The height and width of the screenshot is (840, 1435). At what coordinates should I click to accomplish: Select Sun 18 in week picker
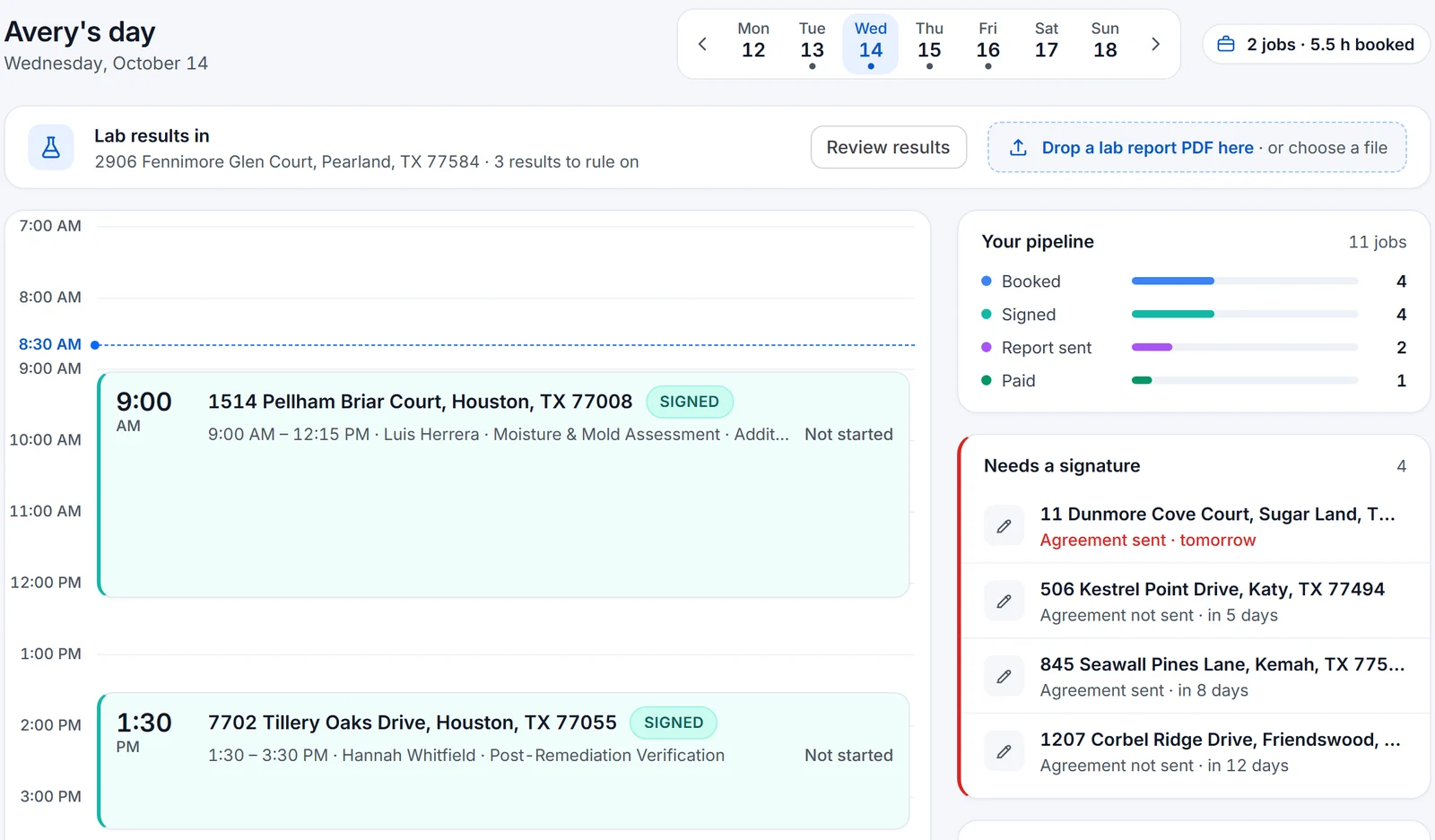tap(1105, 44)
